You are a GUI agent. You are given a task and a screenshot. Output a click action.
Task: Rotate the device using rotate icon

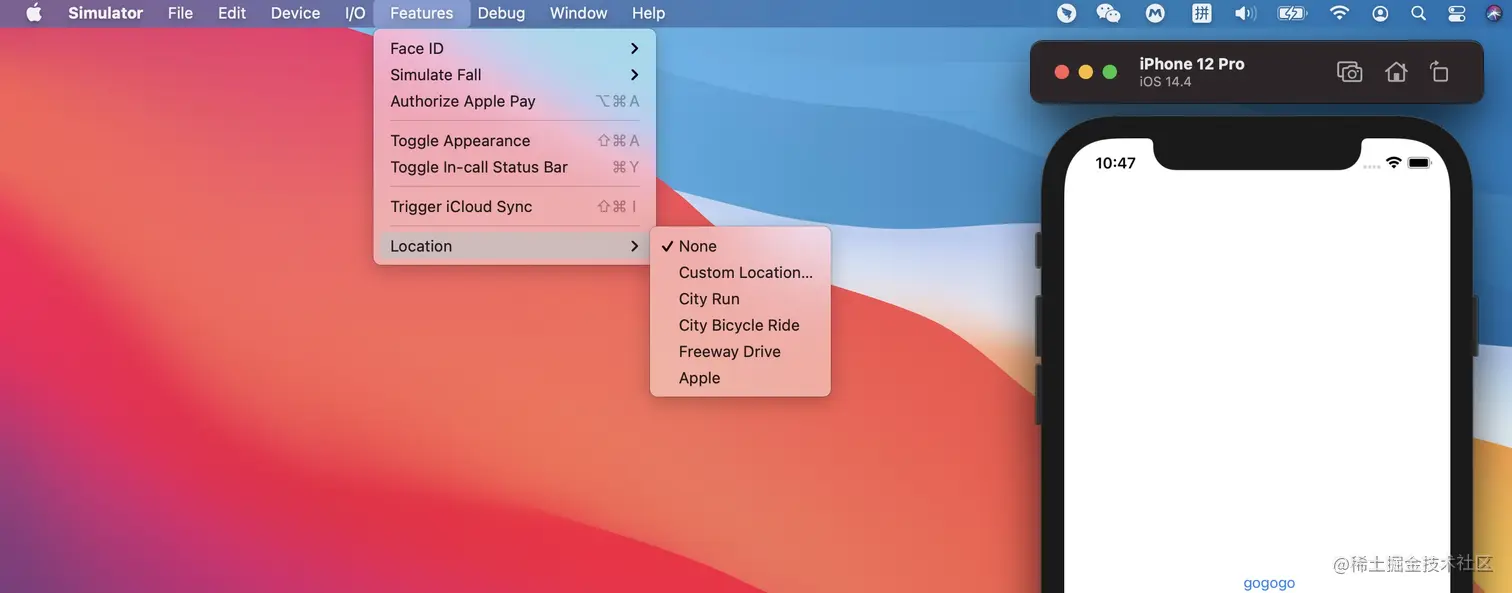click(x=1439, y=72)
